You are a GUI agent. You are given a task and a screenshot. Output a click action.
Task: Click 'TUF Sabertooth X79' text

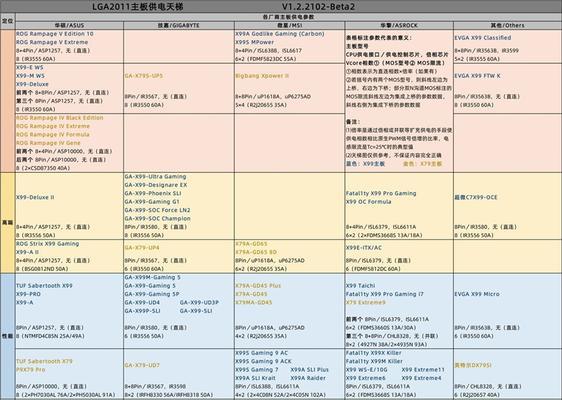point(44,361)
